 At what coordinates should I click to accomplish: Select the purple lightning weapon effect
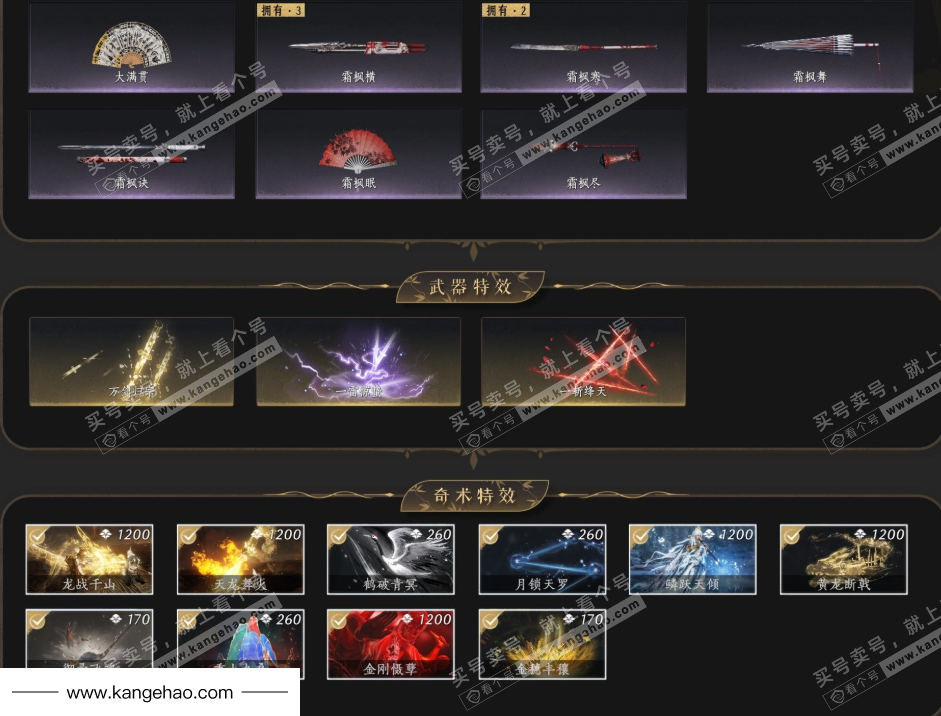pos(358,361)
